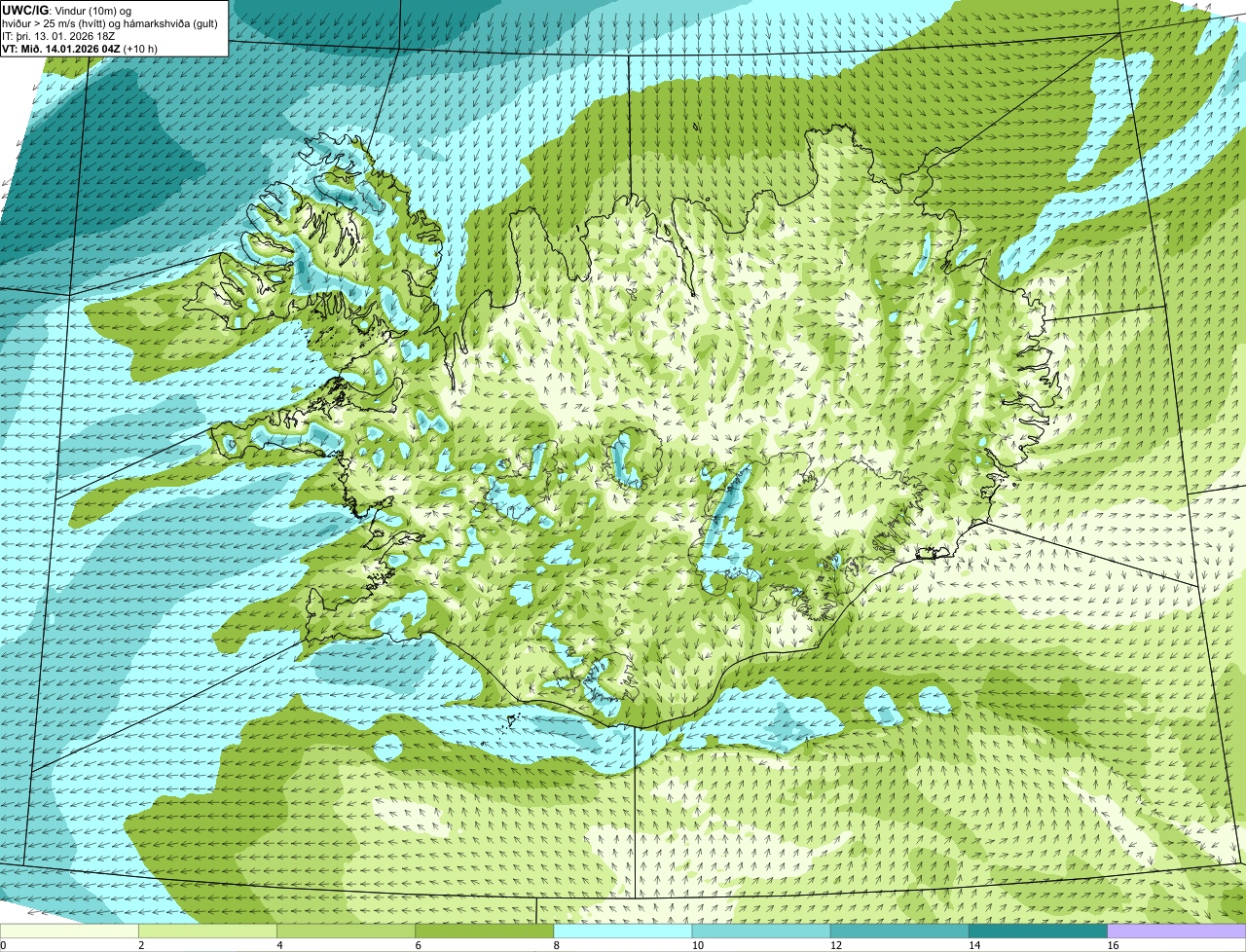
Task: Pick the lavender legend swatch above 16
Action: (x=1177, y=931)
